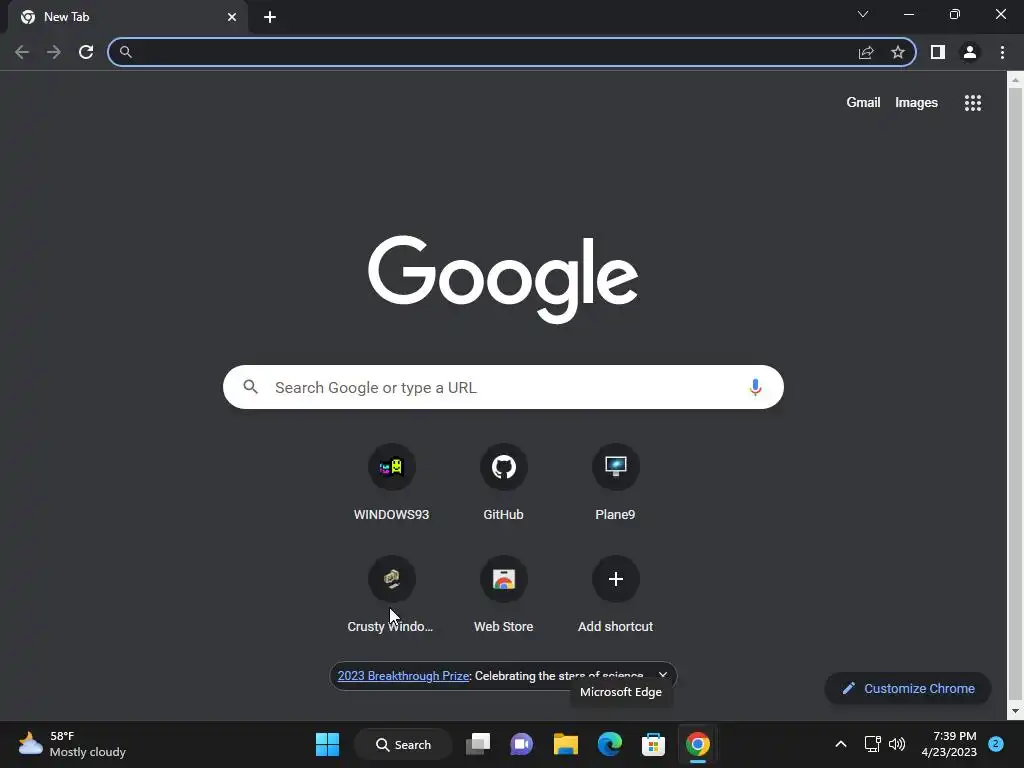Bookmark this tab with the star icon
Screen dimensions: 1024x768
898,52
